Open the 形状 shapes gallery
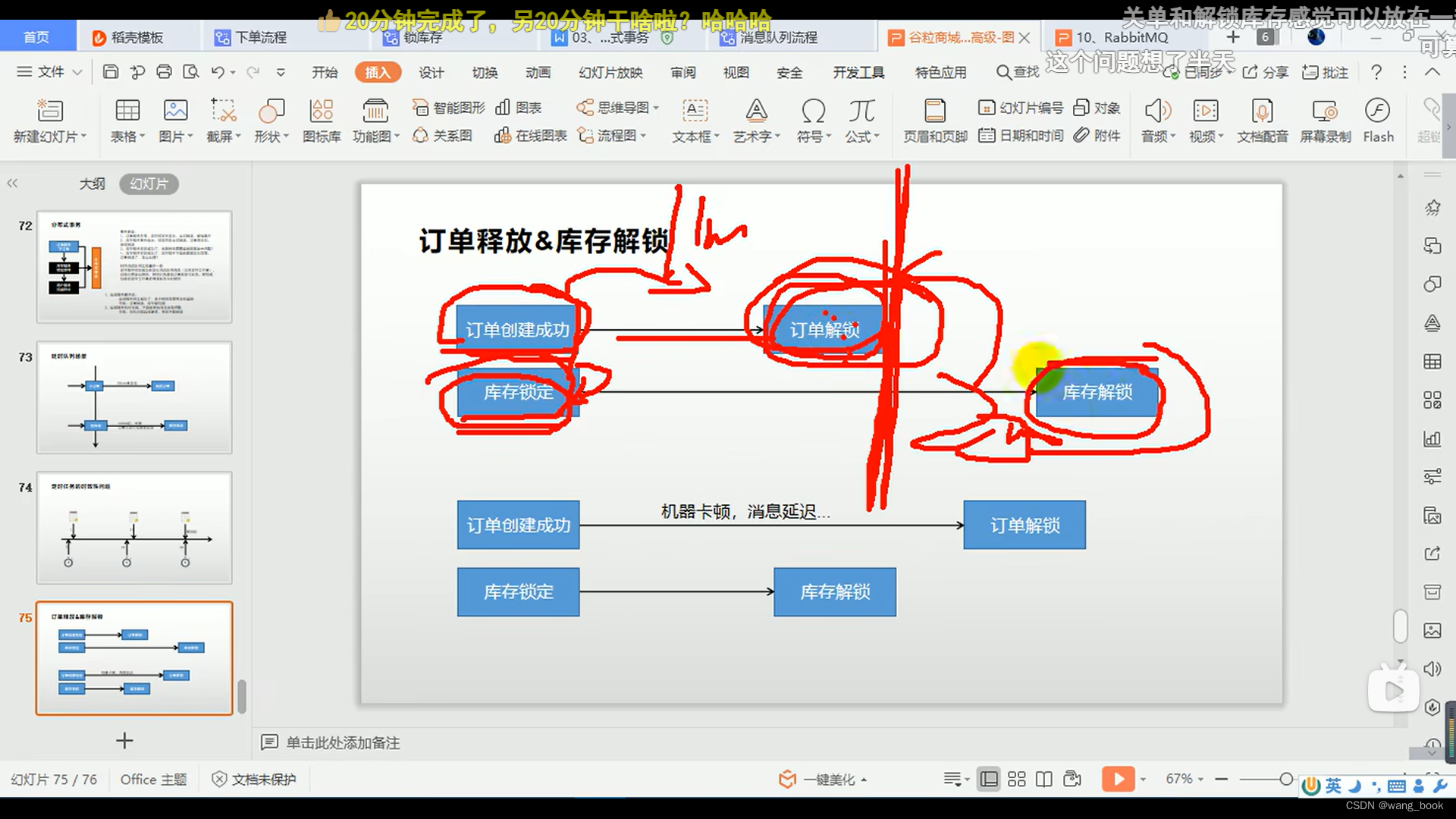The image size is (1456, 819). coord(271,121)
